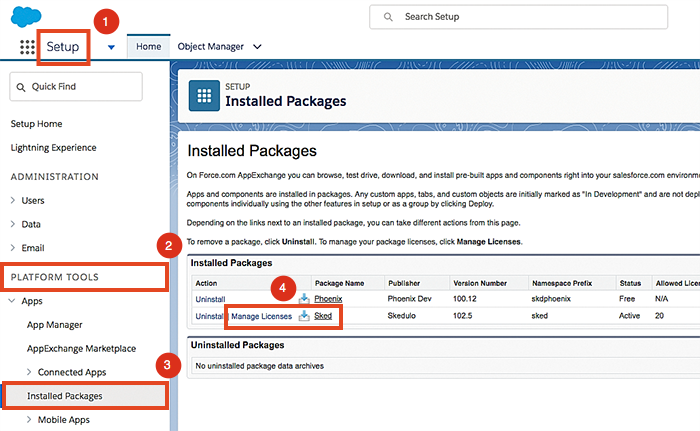Click version number 100.12
This screenshot has width=700, height=431.
pos(465,299)
